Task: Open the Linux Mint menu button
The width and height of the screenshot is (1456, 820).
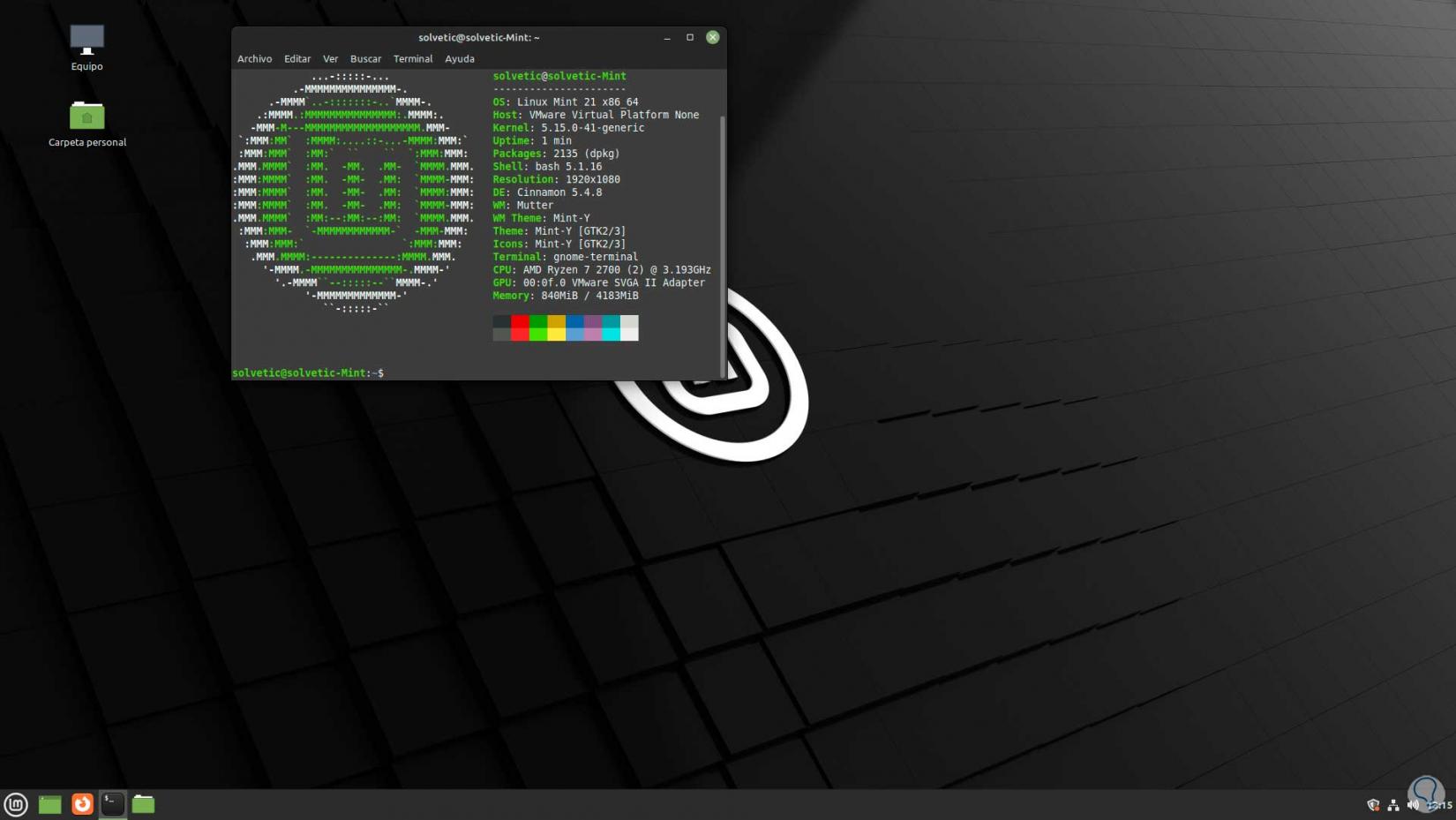Action: click(x=16, y=804)
